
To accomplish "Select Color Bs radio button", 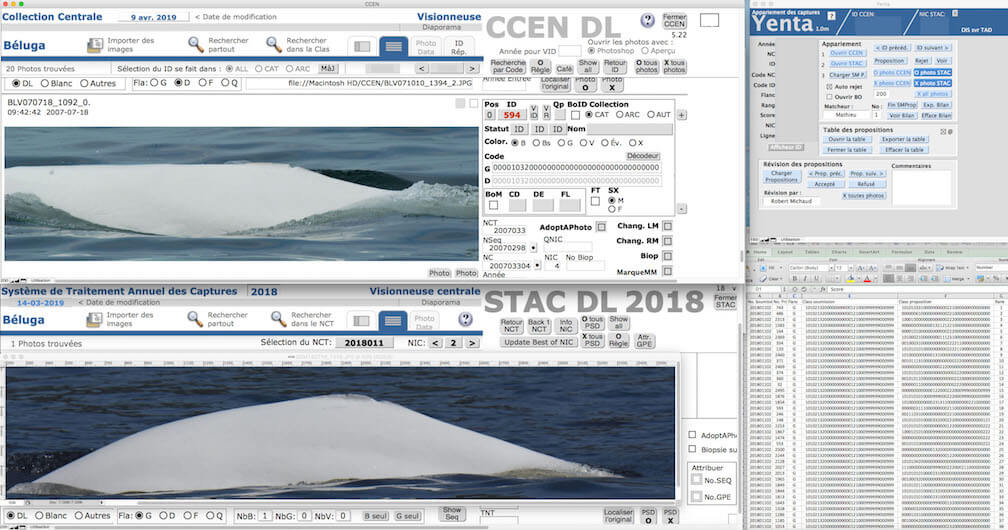I will click(x=536, y=143).
